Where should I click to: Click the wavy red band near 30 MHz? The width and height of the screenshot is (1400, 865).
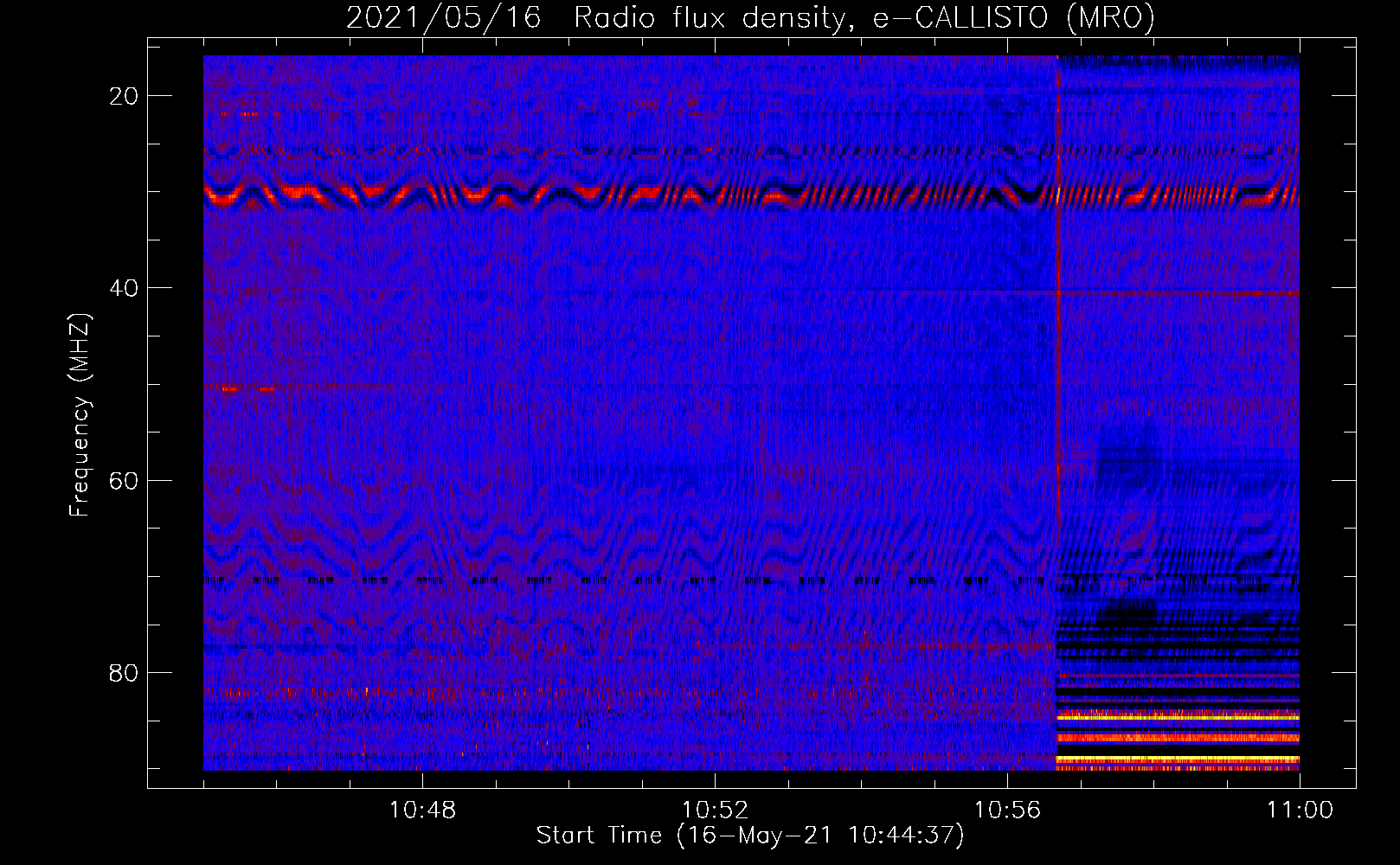[751, 195]
